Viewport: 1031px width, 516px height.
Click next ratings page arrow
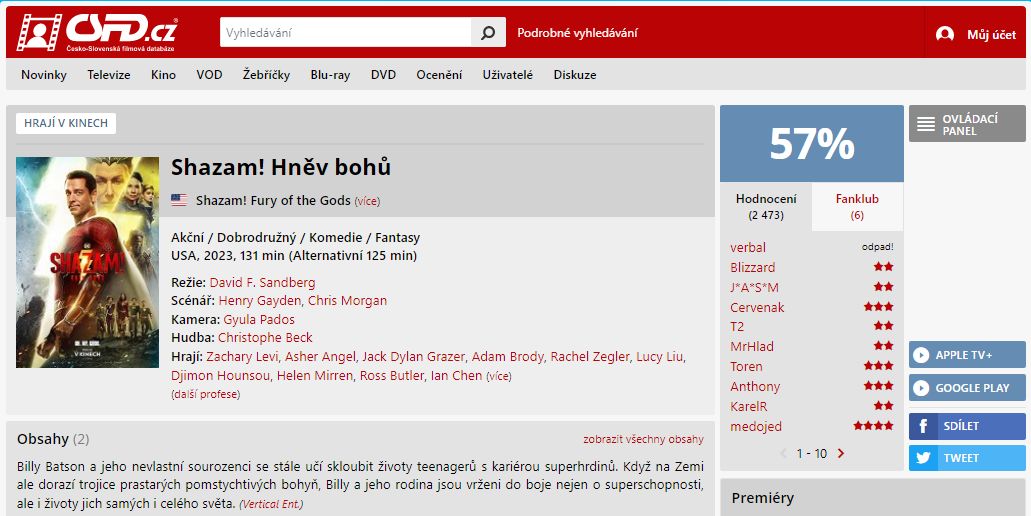coord(841,453)
